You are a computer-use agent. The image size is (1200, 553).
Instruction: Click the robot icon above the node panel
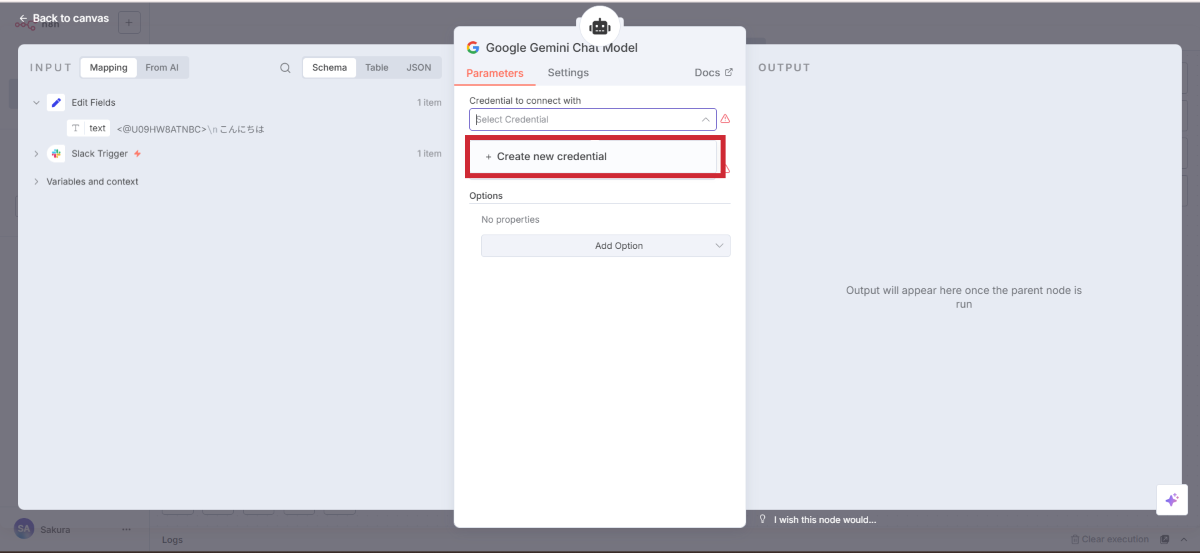(x=599, y=26)
